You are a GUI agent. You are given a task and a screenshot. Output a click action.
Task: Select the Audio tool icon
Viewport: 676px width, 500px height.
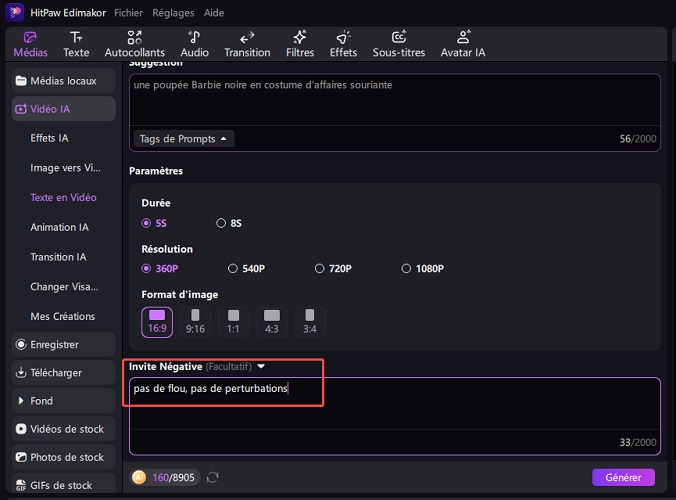pyautogui.click(x=194, y=44)
